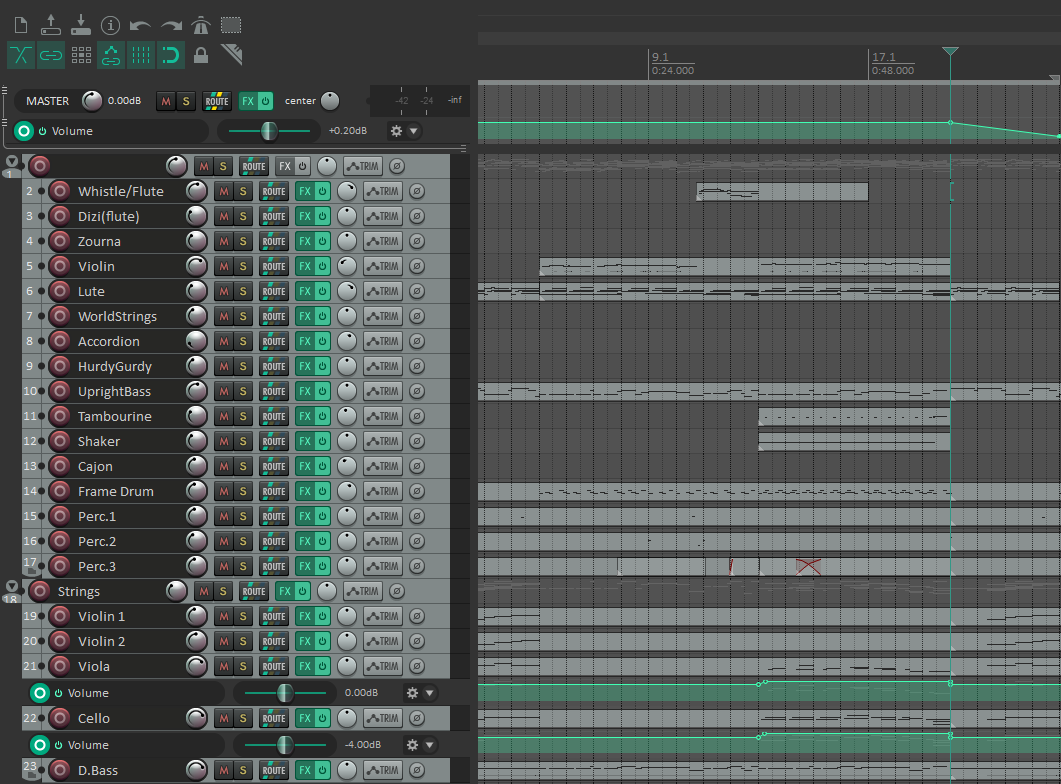Click the undo arrow icon
Image resolution: width=1061 pixels, height=784 pixels.
pyautogui.click(x=140, y=26)
